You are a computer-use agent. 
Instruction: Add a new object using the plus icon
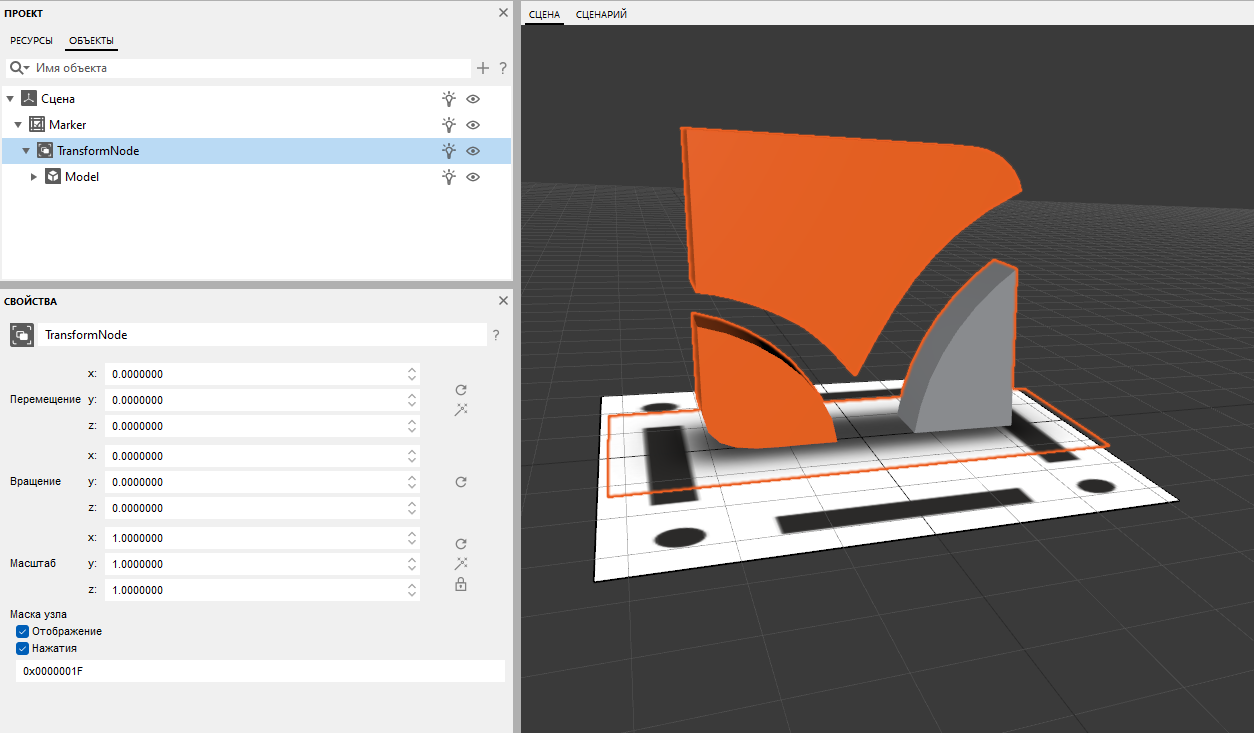[x=482, y=68]
